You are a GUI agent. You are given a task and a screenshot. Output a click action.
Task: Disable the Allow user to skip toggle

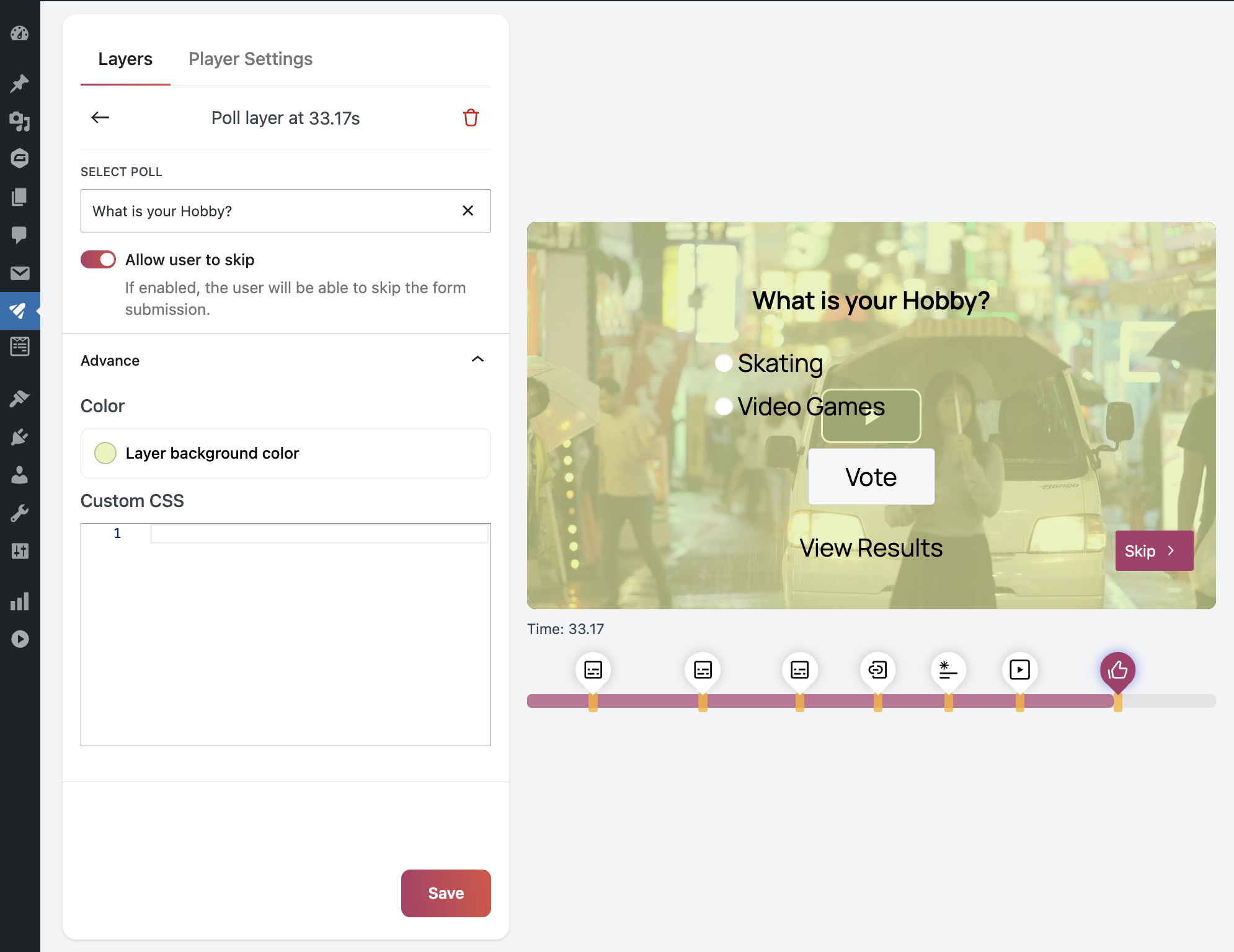pos(99,260)
